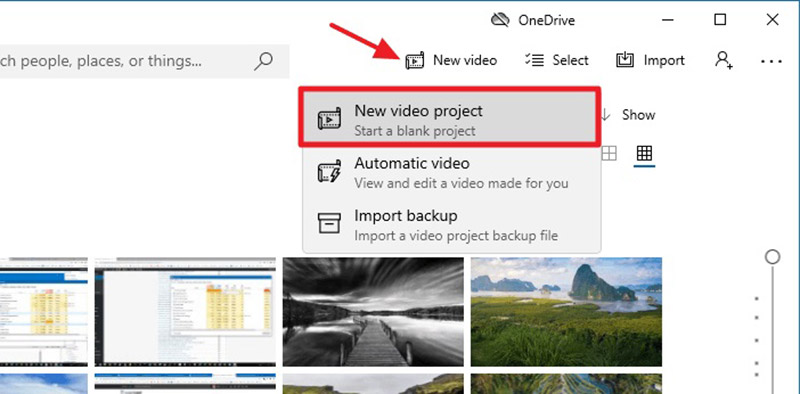Viewport: 800px width, 394px height.
Task: Click the Import tray icon
Action: click(x=624, y=60)
